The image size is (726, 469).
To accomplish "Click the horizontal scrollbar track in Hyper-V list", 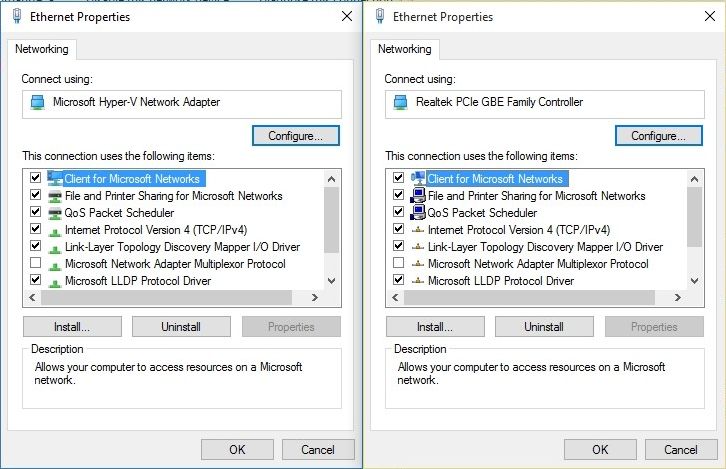I will (167, 298).
